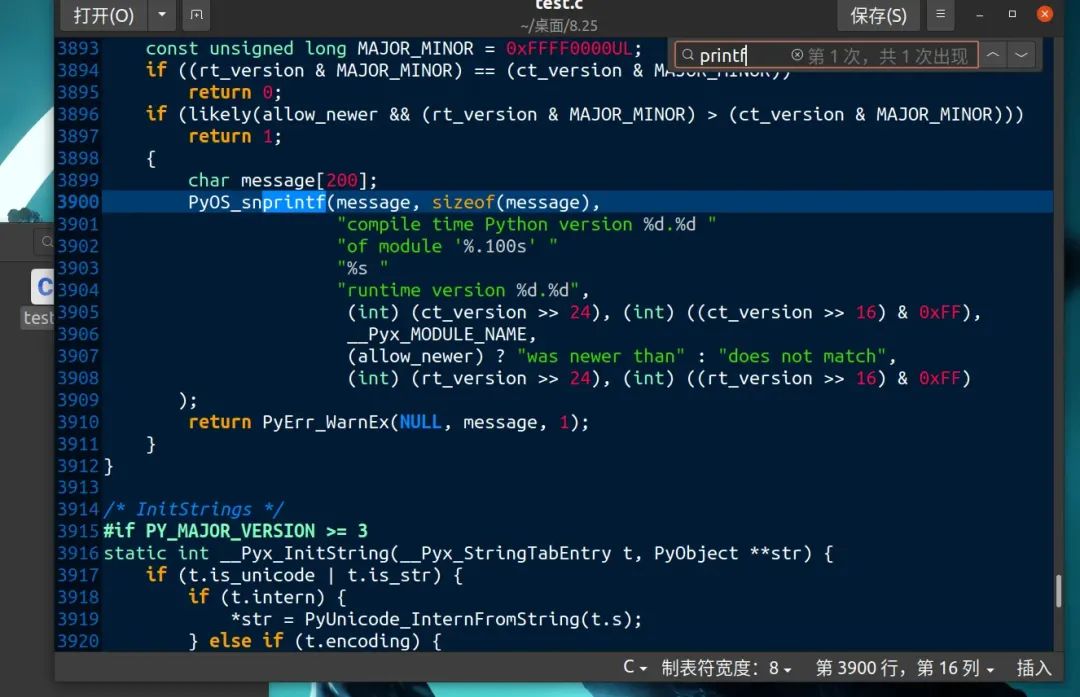This screenshot has height=697, width=1080.
Task: Click 'likely' on line 3896
Action: point(220,114)
